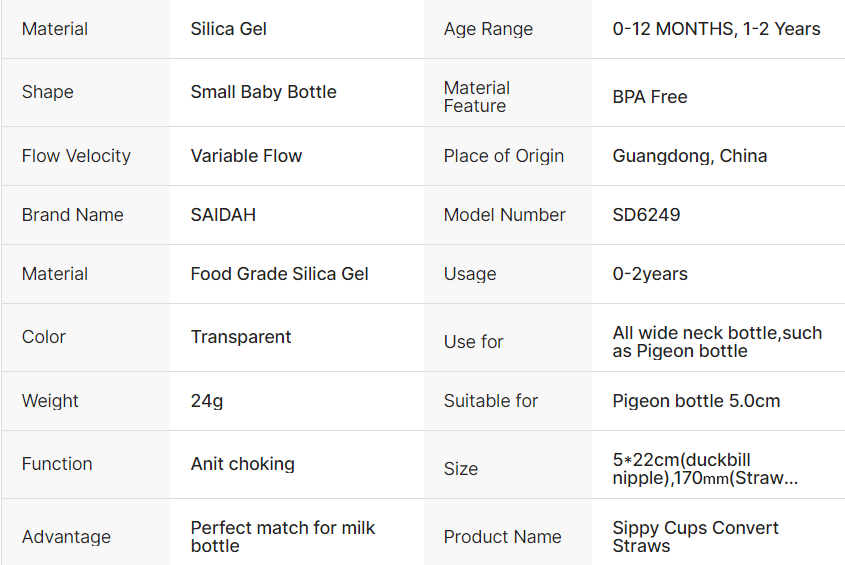Image resolution: width=845 pixels, height=565 pixels.
Task: Click the '0-12 MONTHS, 1-2 Years' value
Action: [x=716, y=29]
